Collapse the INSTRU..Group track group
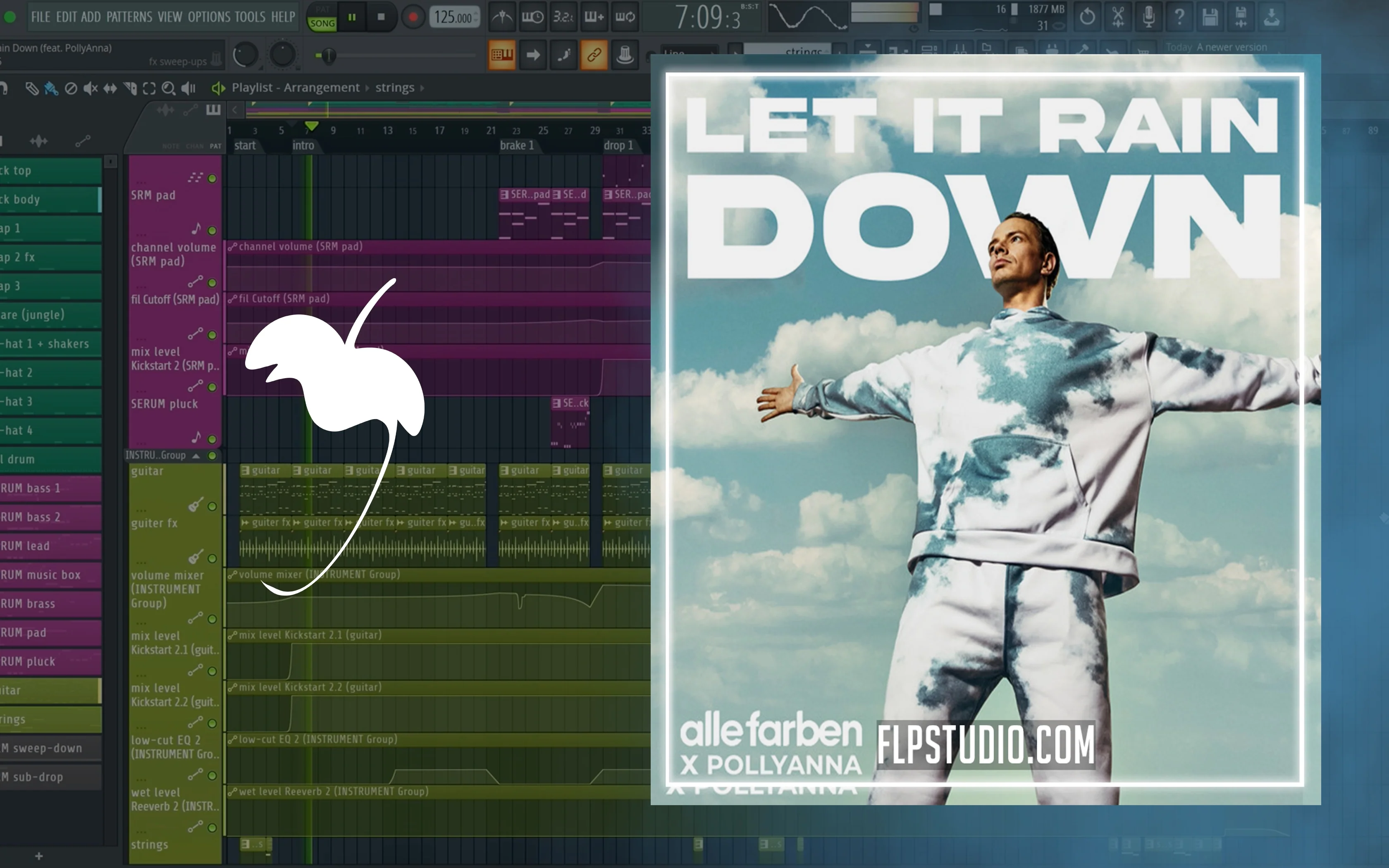Viewport: 1389px width, 868px height. pos(196,456)
